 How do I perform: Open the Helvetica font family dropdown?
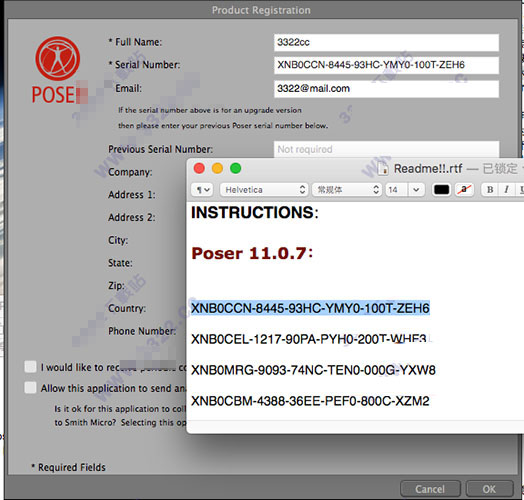click(x=263, y=190)
